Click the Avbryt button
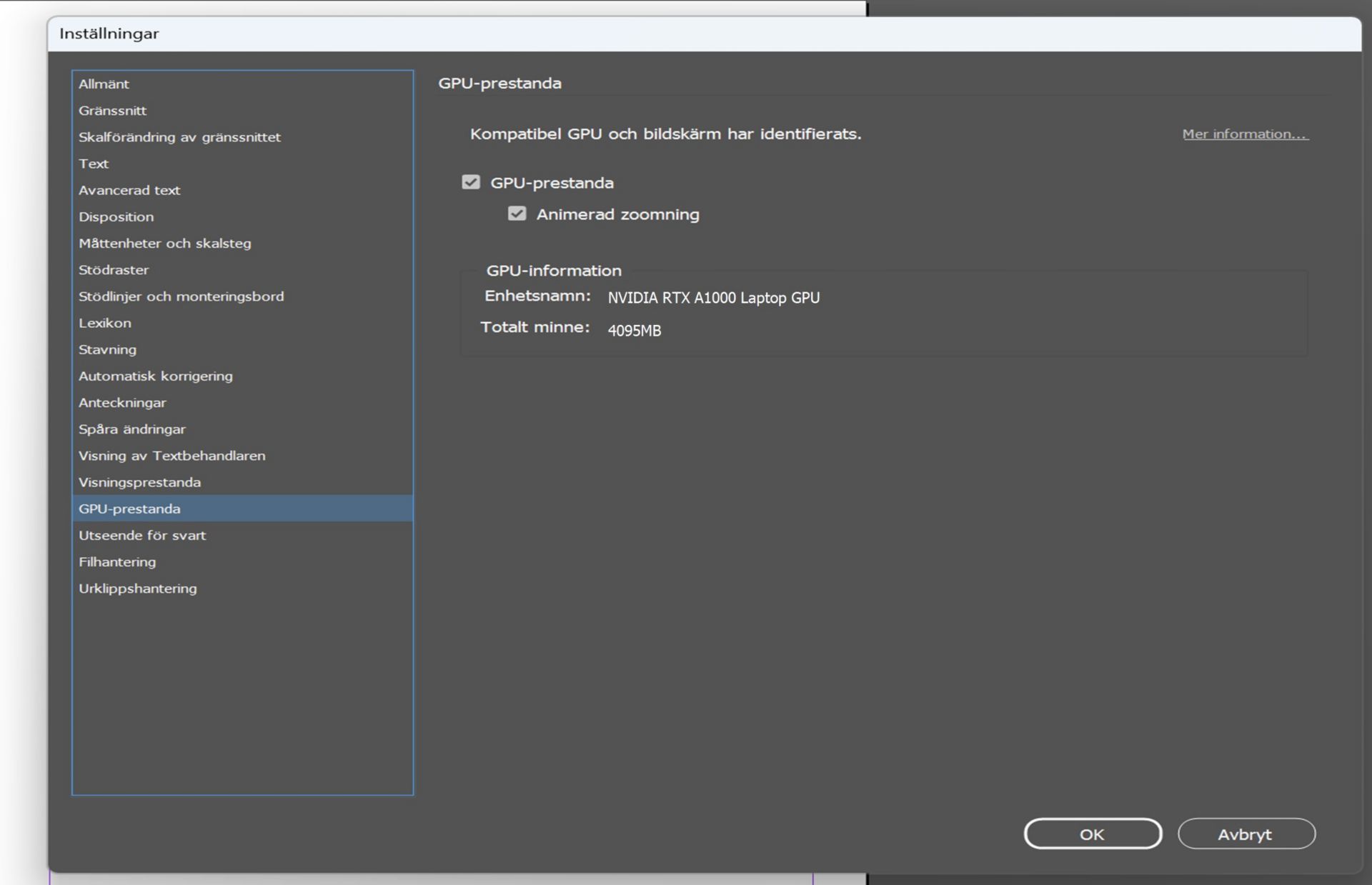Viewport: 1372px width, 885px height. click(x=1246, y=834)
